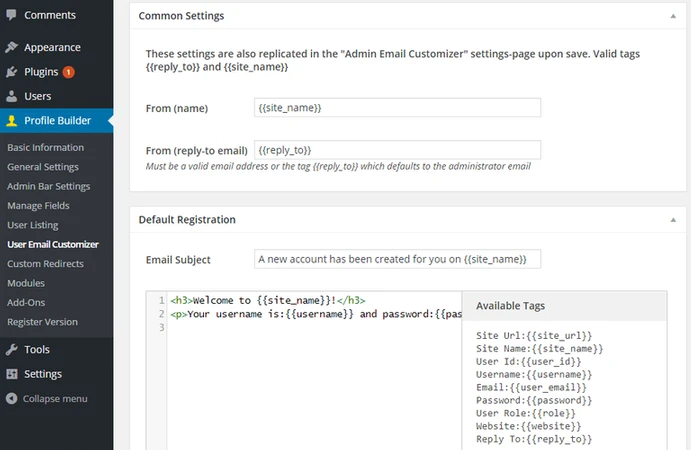Click the Profile Builder user icon
Image resolution: width=691 pixels, height=450 pixels.
pyautogui.click(x=11, y=120)
